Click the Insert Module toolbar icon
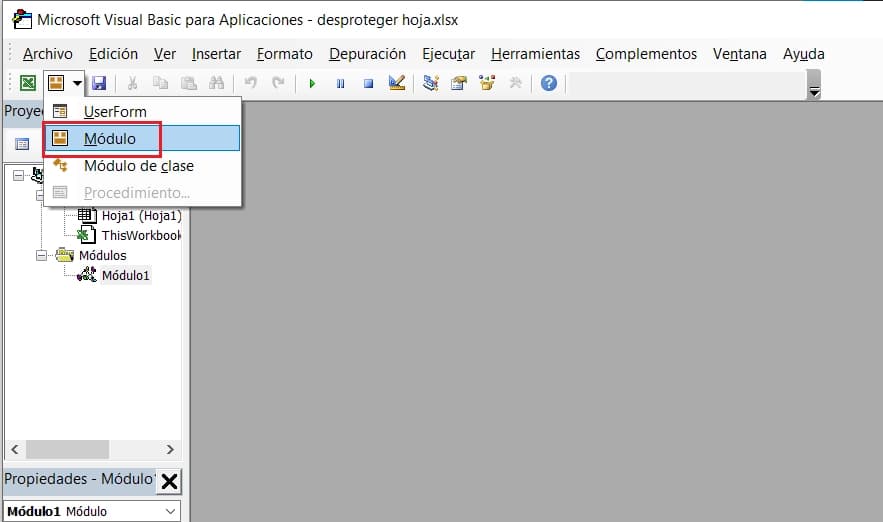Image resolution: width=883 pixels, height=522 pixels. click(x=56, y=83)
